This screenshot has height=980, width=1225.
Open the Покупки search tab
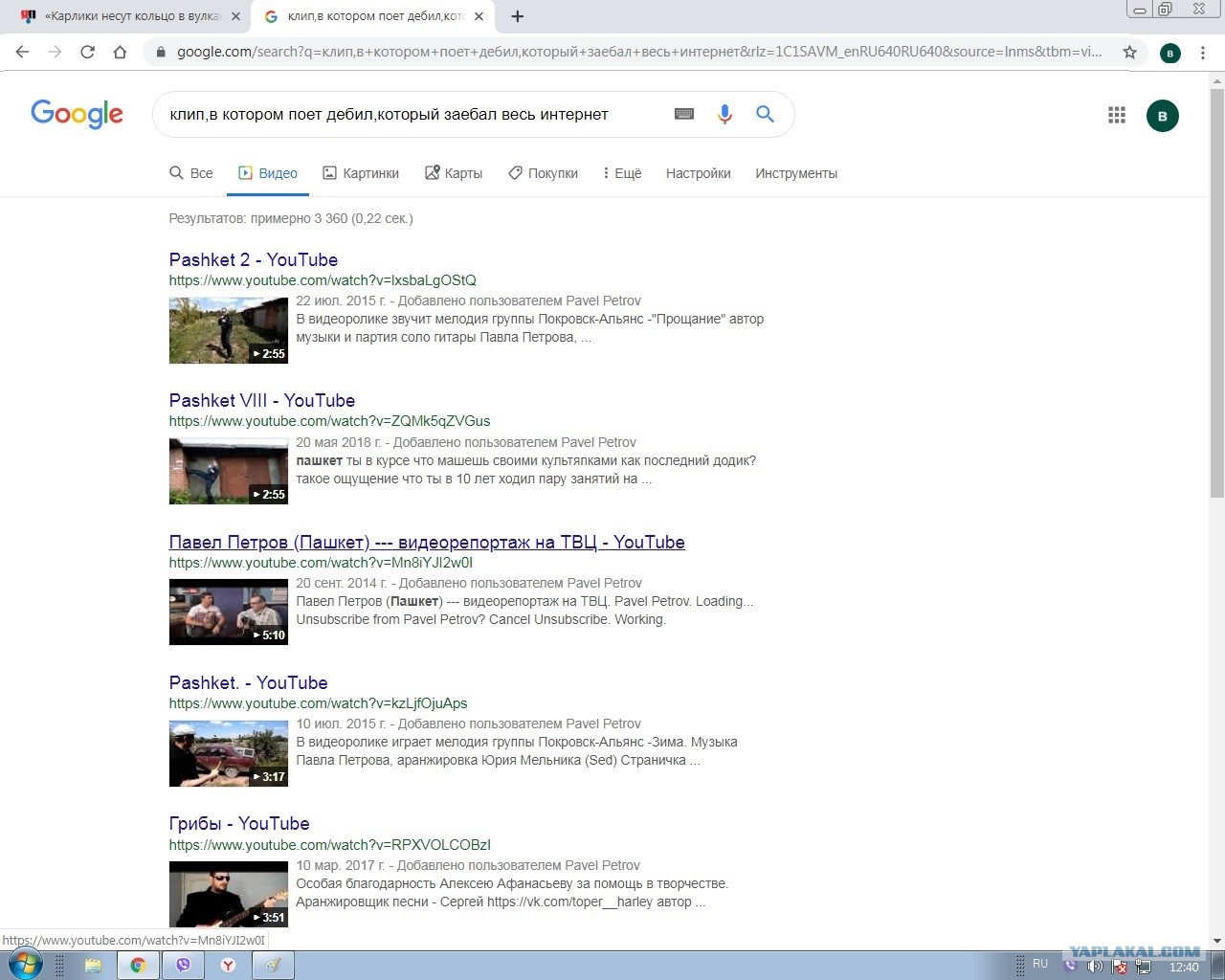tap(543, 173)
